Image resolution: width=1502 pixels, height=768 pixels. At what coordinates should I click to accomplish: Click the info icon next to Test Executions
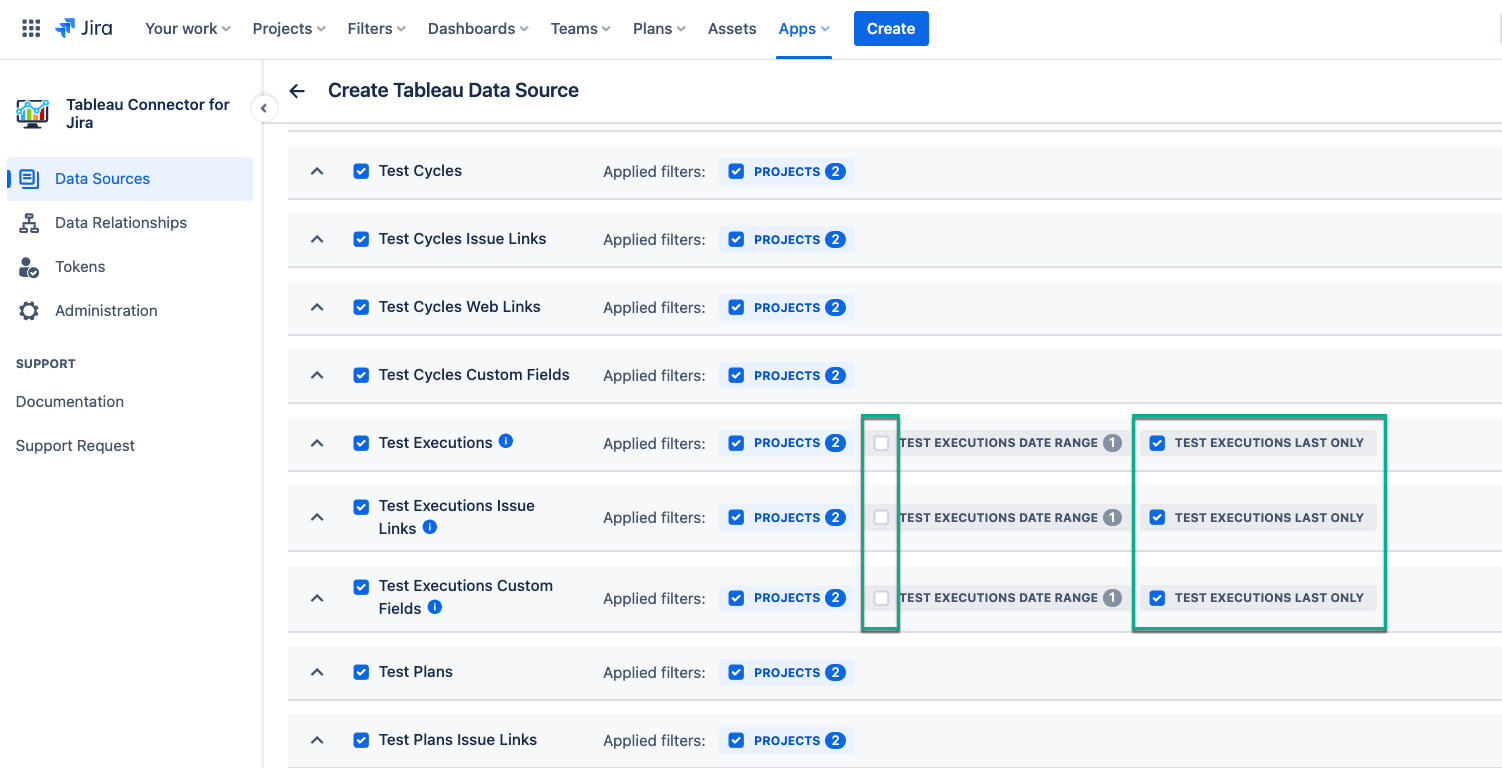point(506,441)
